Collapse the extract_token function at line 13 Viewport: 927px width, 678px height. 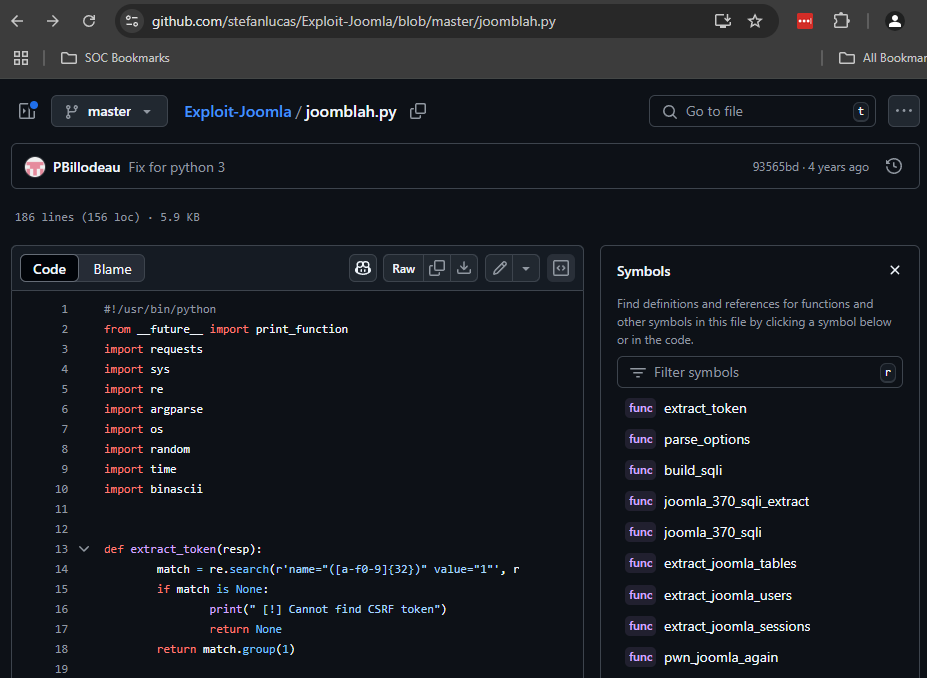(84, 549)
